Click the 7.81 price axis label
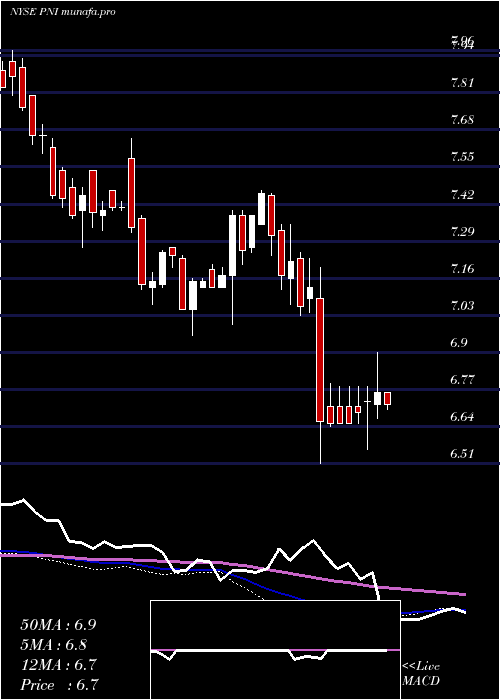Image resolution: width=500 pixels, height=700 pixels. pos(462,83)
